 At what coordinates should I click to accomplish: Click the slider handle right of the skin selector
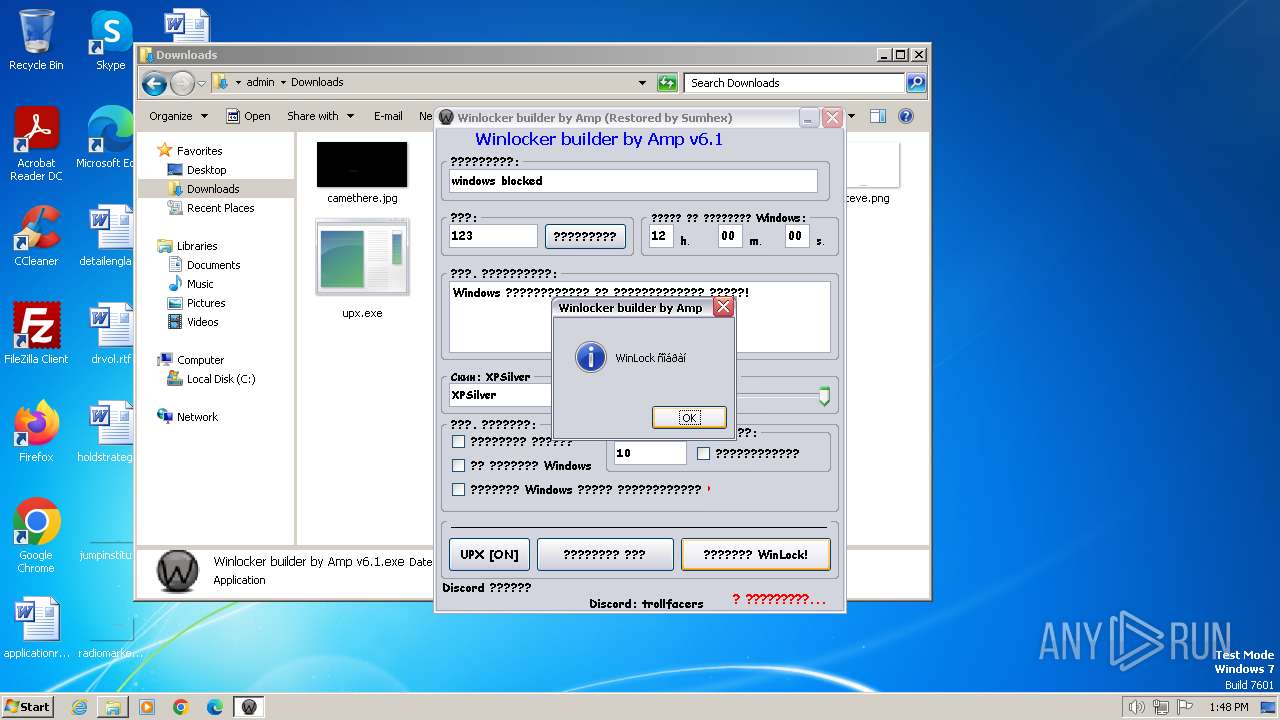pos(824,396)
